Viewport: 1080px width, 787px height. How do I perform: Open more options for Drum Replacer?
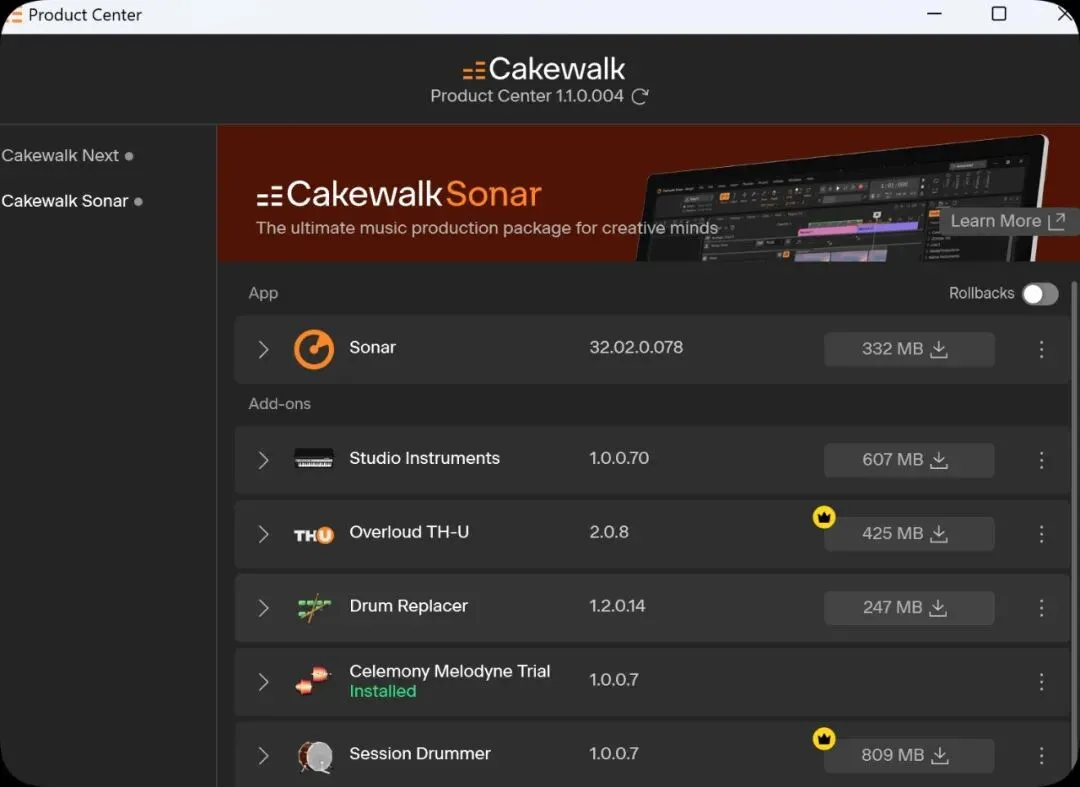1041,607
